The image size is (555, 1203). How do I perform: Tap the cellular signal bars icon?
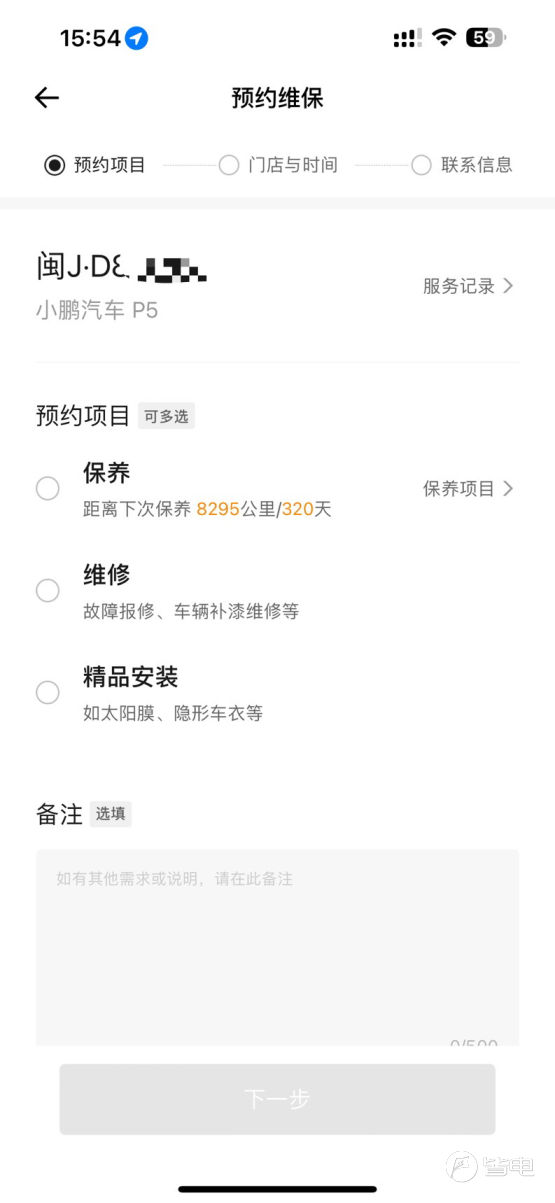(x=407, y=38)
